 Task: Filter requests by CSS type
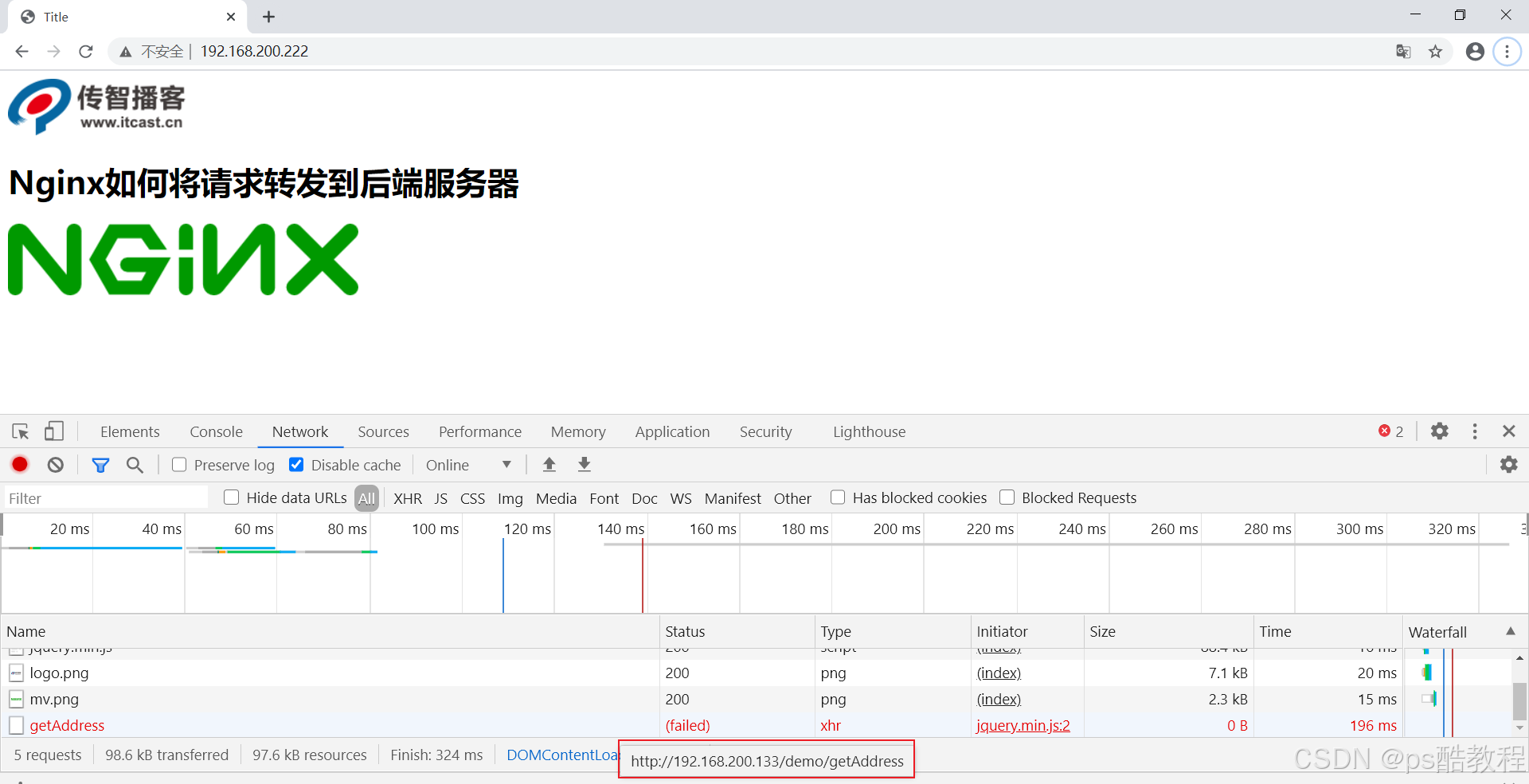pos(472,498)
